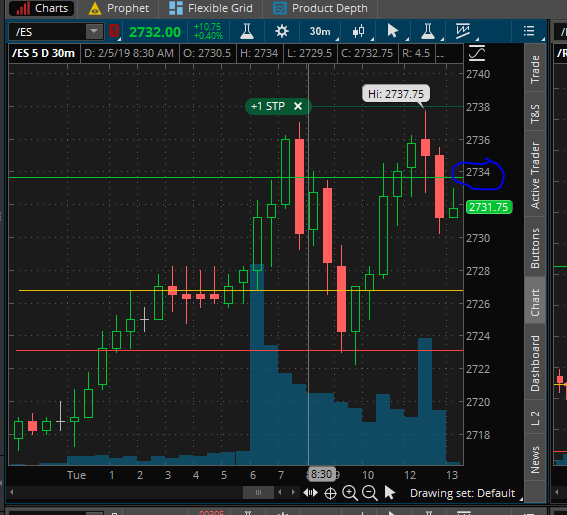Zoom in with the magnifier plus icon

coord(350,493)
